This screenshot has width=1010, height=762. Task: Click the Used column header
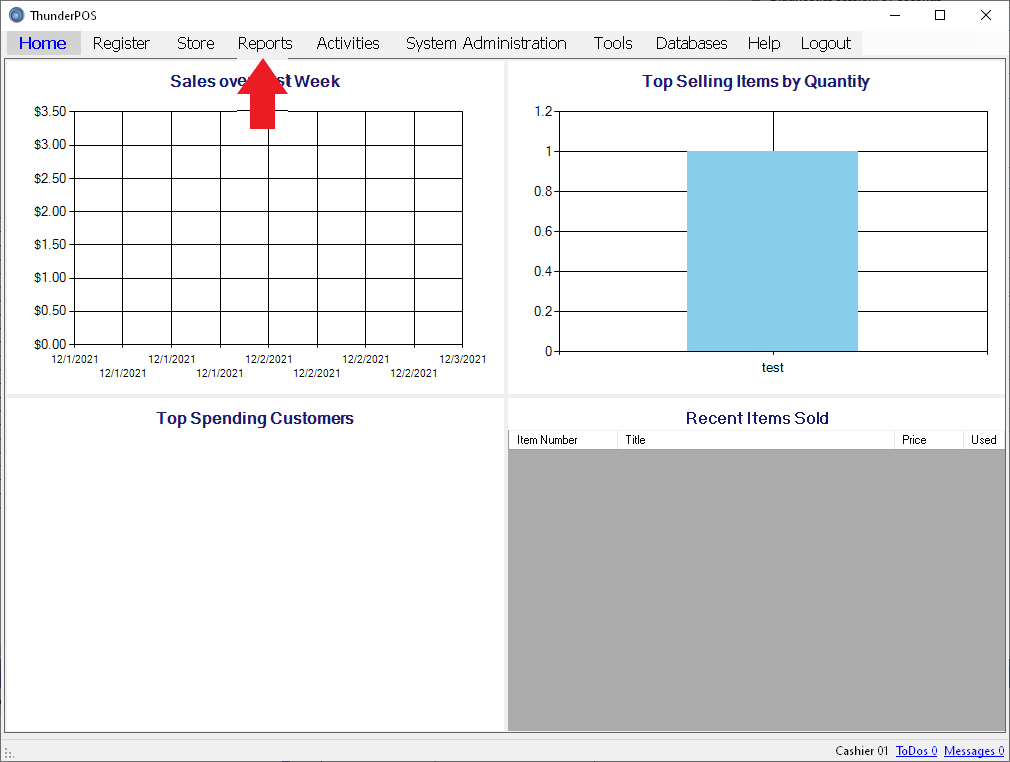[x=983, y=440]
